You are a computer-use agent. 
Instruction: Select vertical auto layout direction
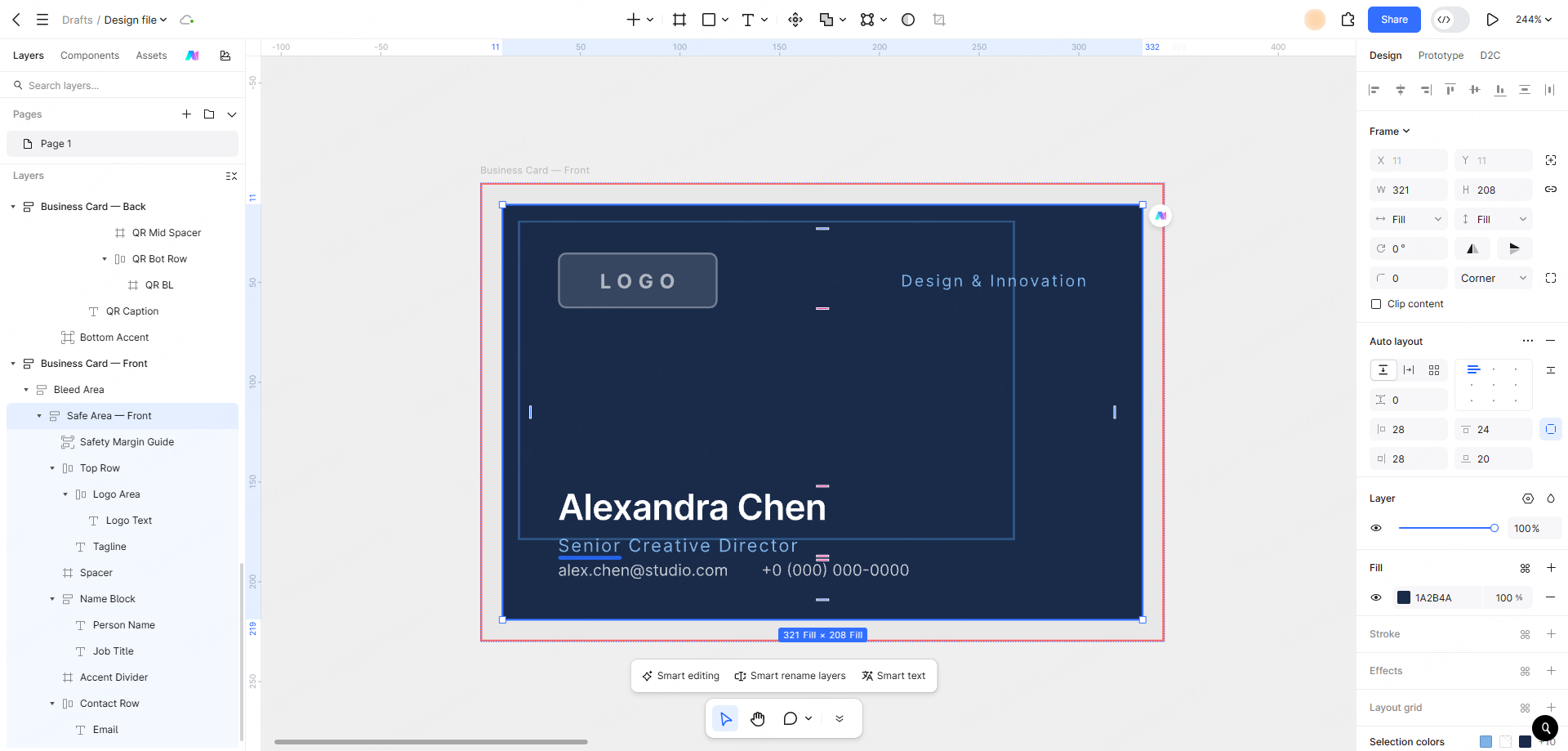coord(1383,370)
